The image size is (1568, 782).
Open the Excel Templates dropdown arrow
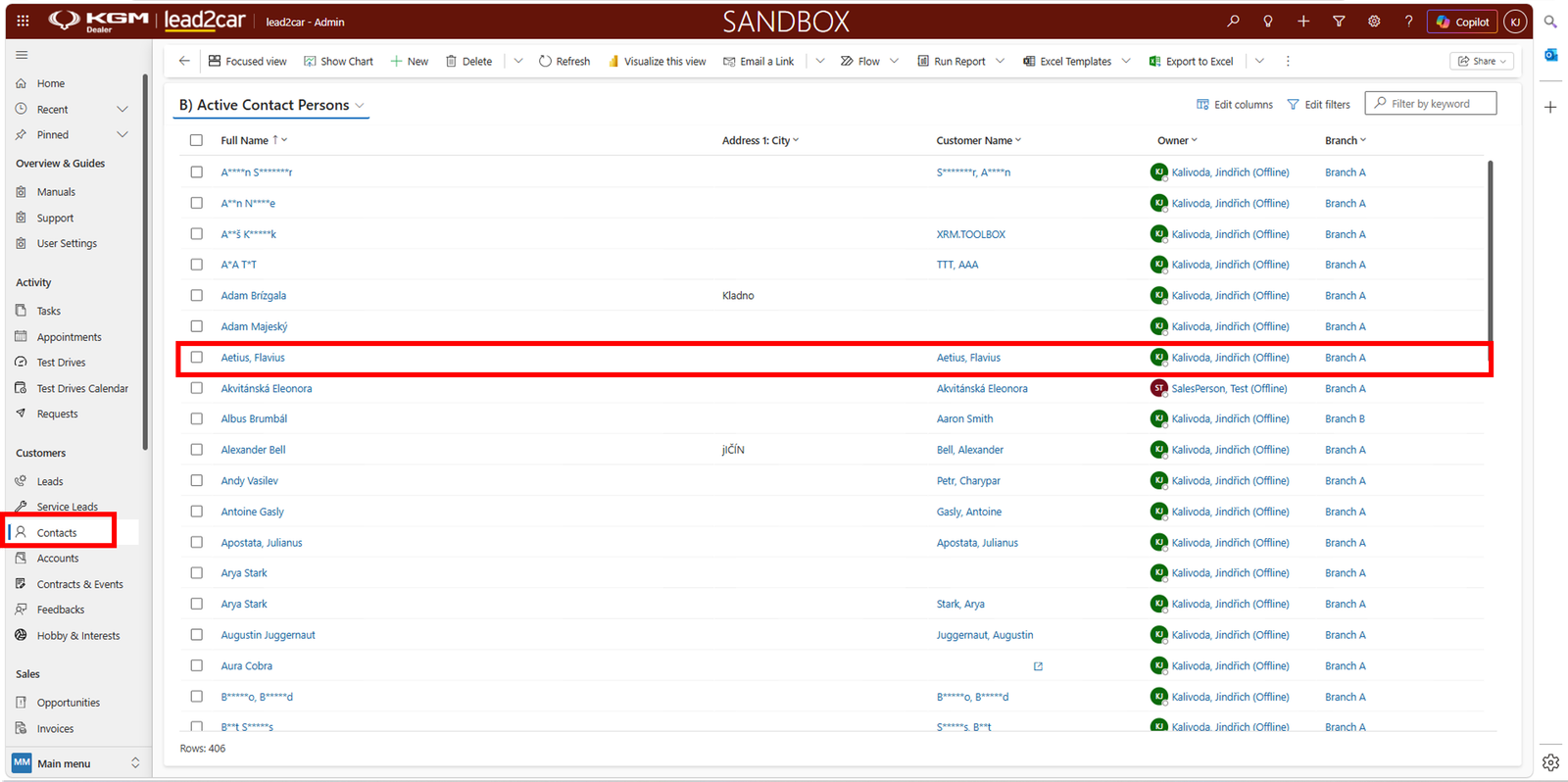pyautogui.click(x=1126, y=61)
